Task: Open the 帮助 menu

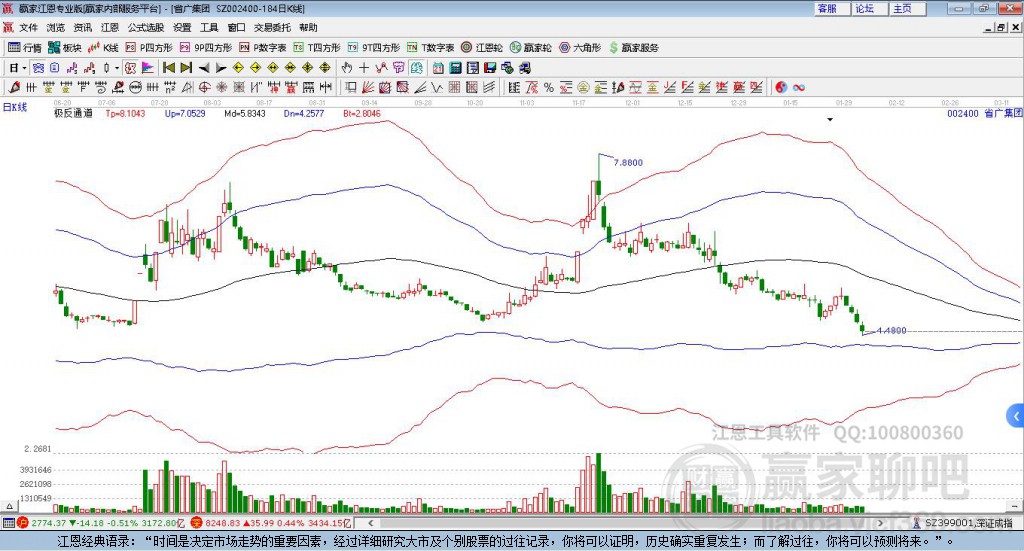Action: [x=308, y=27]
